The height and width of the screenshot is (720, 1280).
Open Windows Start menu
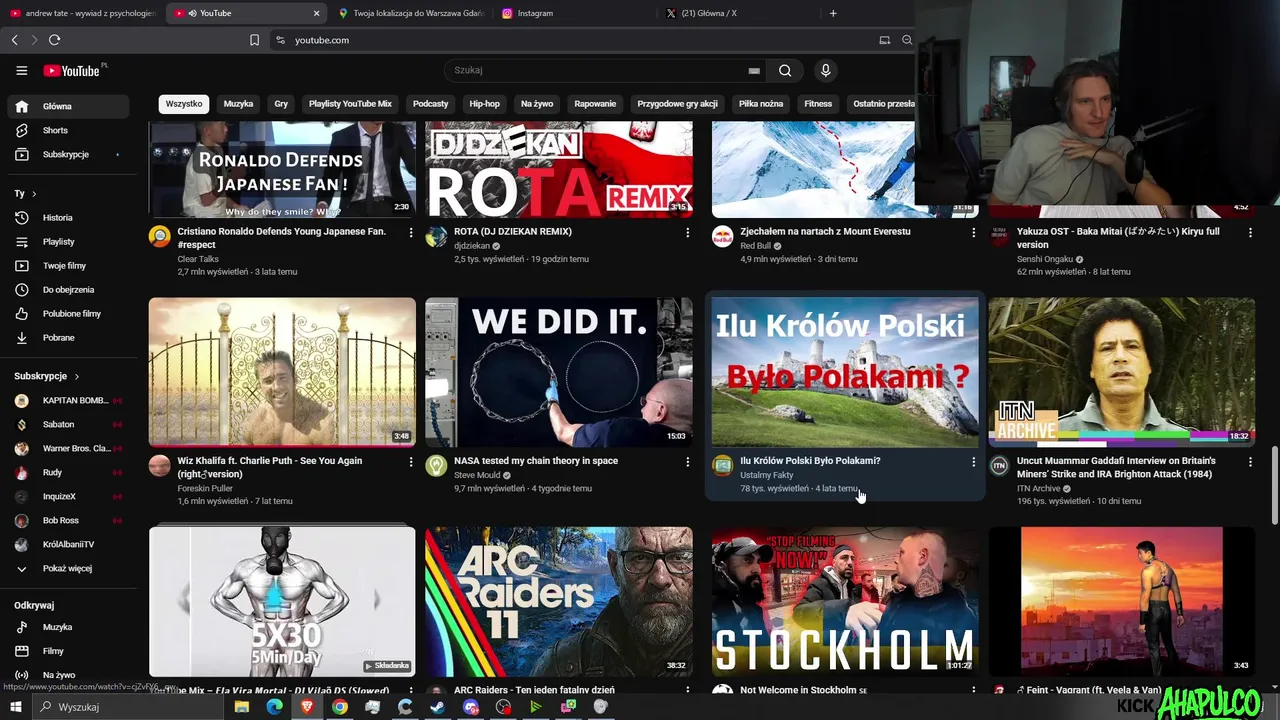coord(15,707)
